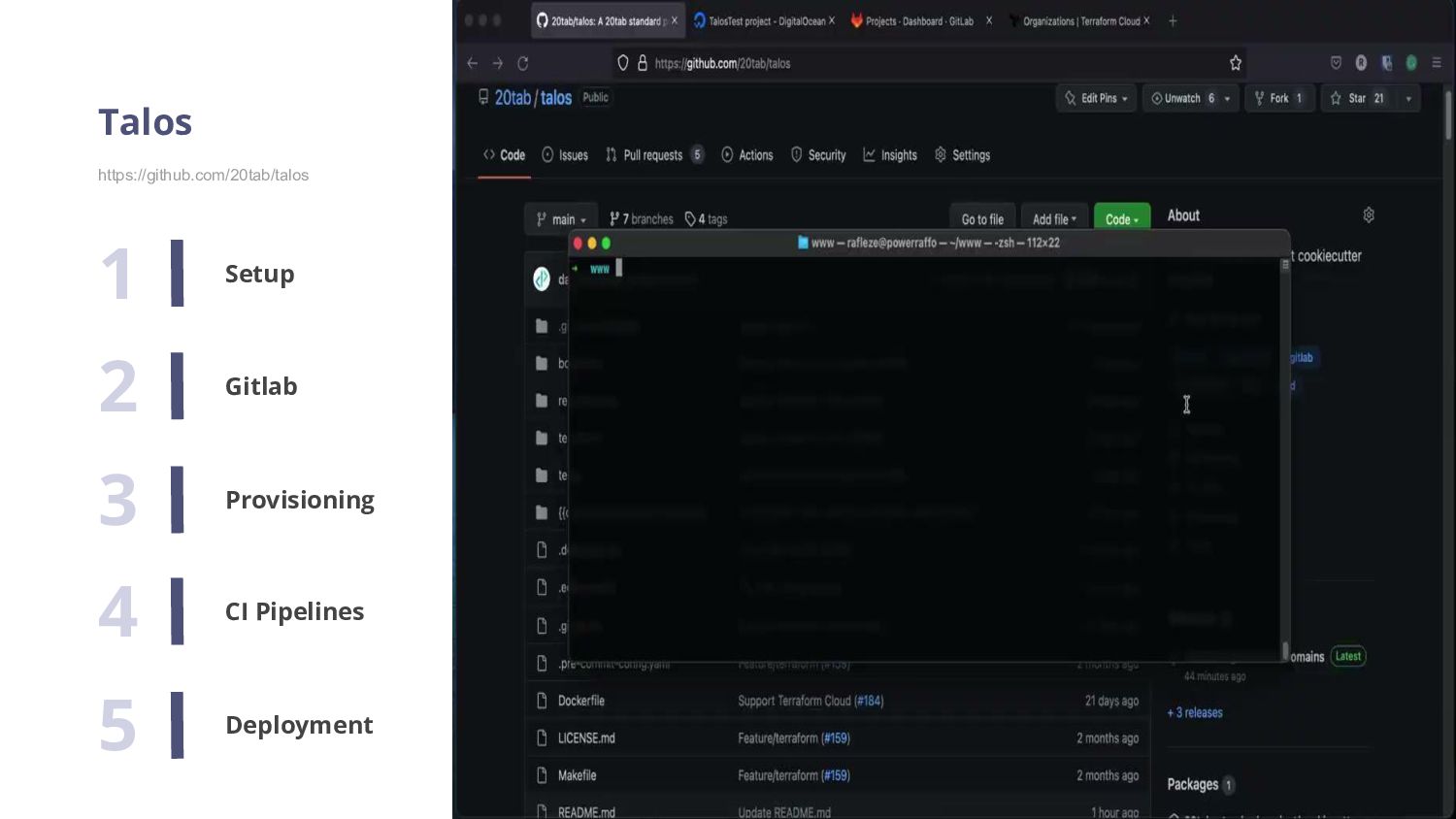Open the 20tab organization link
Image resolution: width=1456 pixels, height=819 pixels.
pos(513,98)
